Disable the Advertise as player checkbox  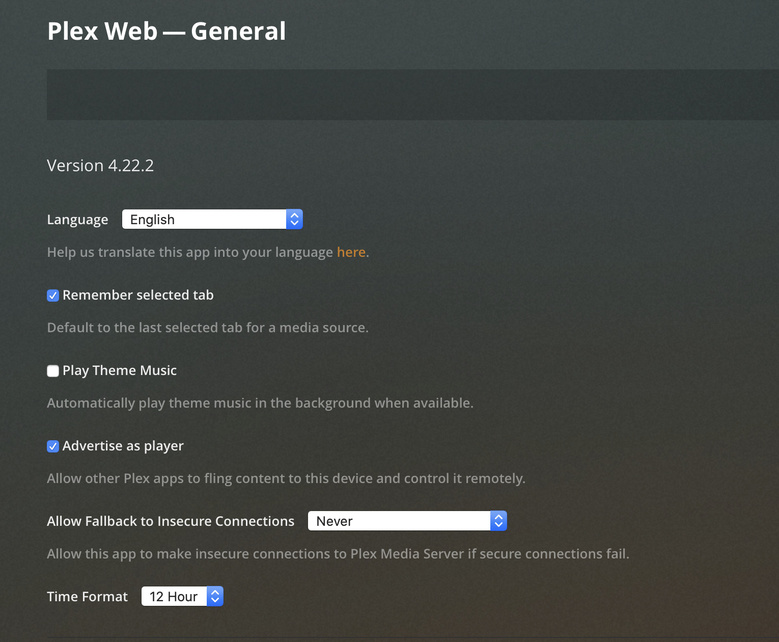tap(53, 447)
